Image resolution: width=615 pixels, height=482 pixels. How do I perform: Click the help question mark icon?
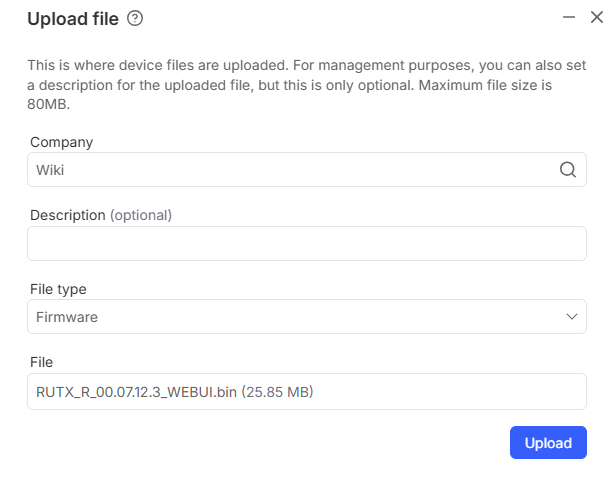click(136, 18)
